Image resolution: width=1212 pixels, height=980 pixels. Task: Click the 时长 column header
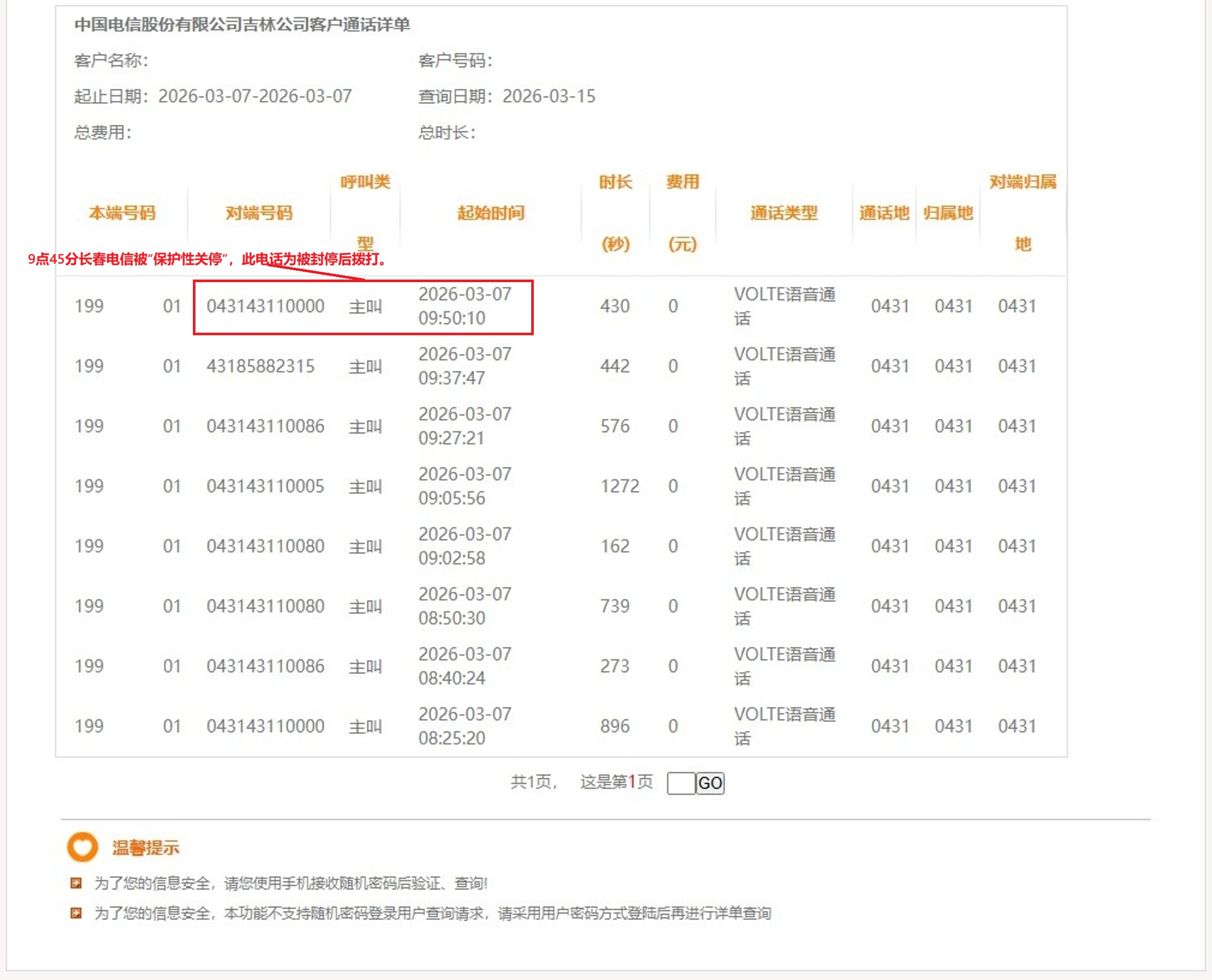[615, 213]
